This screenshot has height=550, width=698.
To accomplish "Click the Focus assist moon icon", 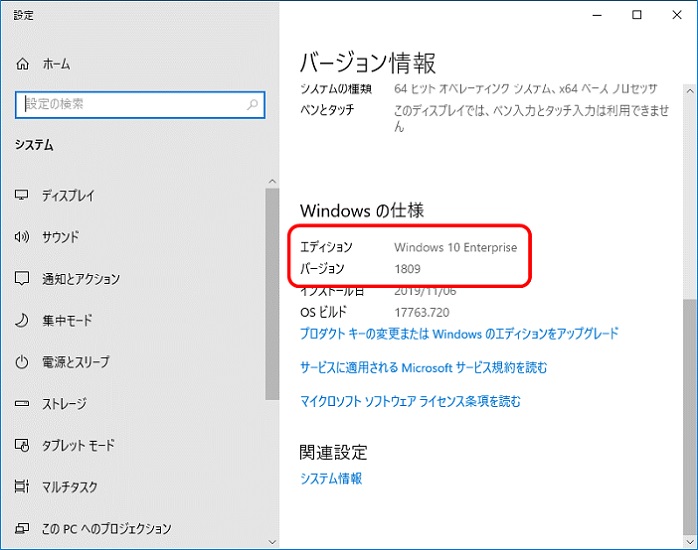I will 22,320.
